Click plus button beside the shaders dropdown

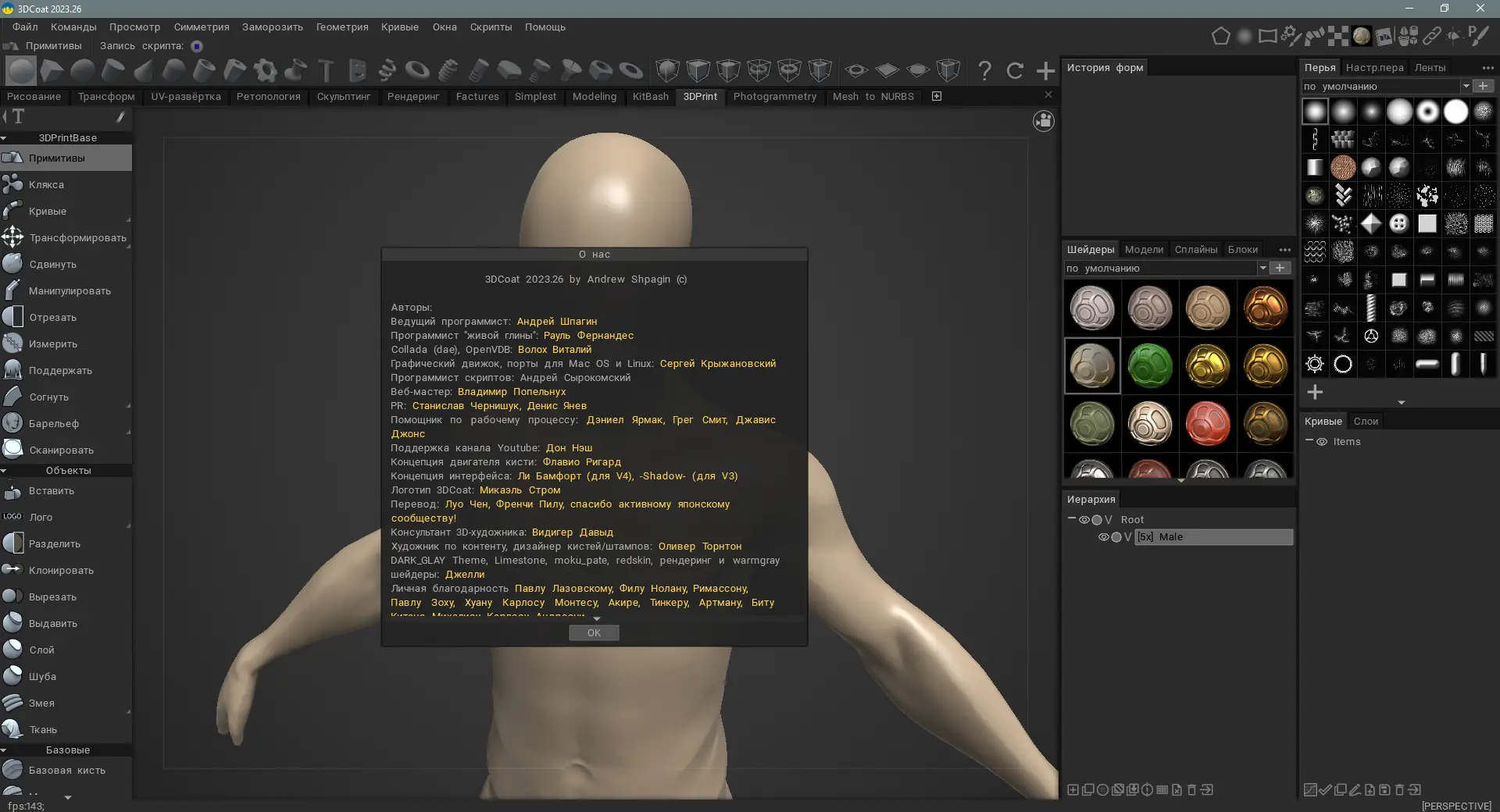pyautogui.click(x=1280, y=268)
